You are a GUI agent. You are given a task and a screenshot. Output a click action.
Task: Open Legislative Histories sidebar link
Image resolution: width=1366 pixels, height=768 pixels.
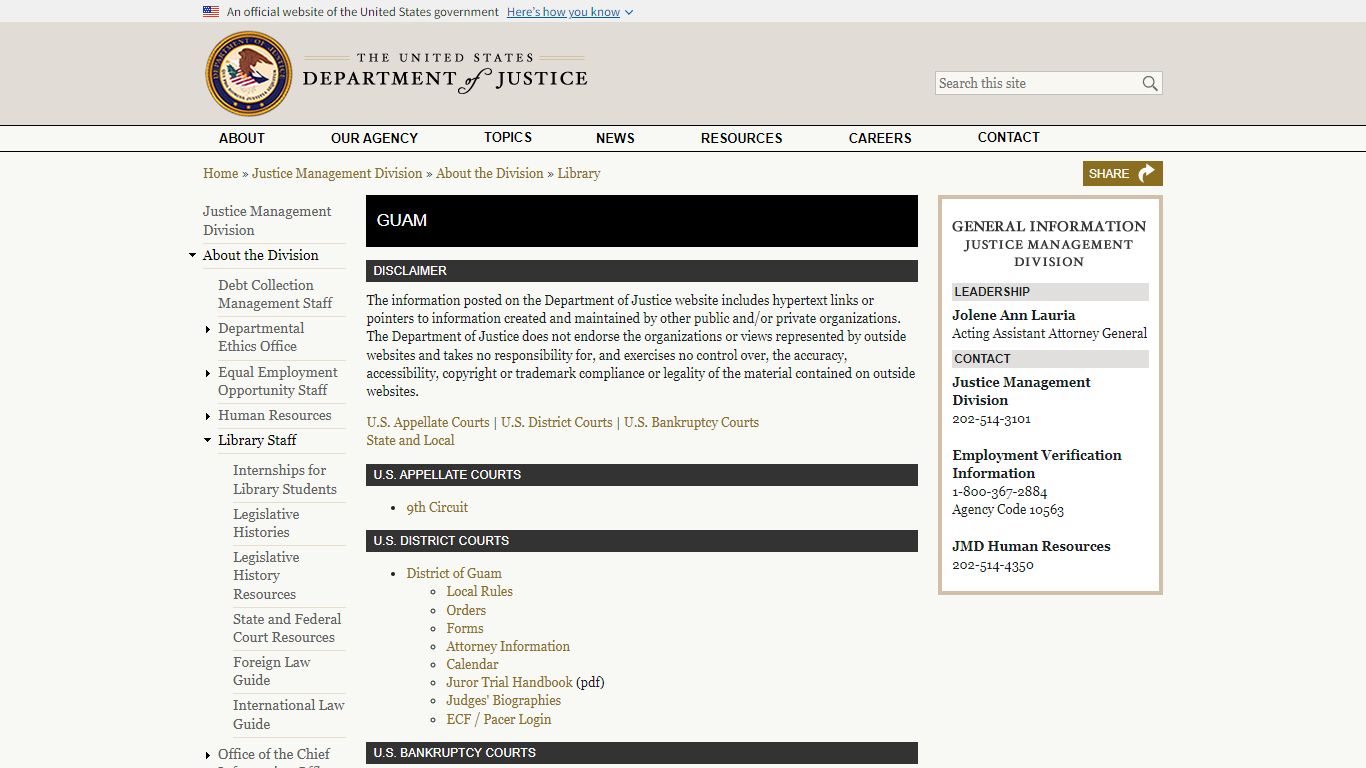point(266,523)
